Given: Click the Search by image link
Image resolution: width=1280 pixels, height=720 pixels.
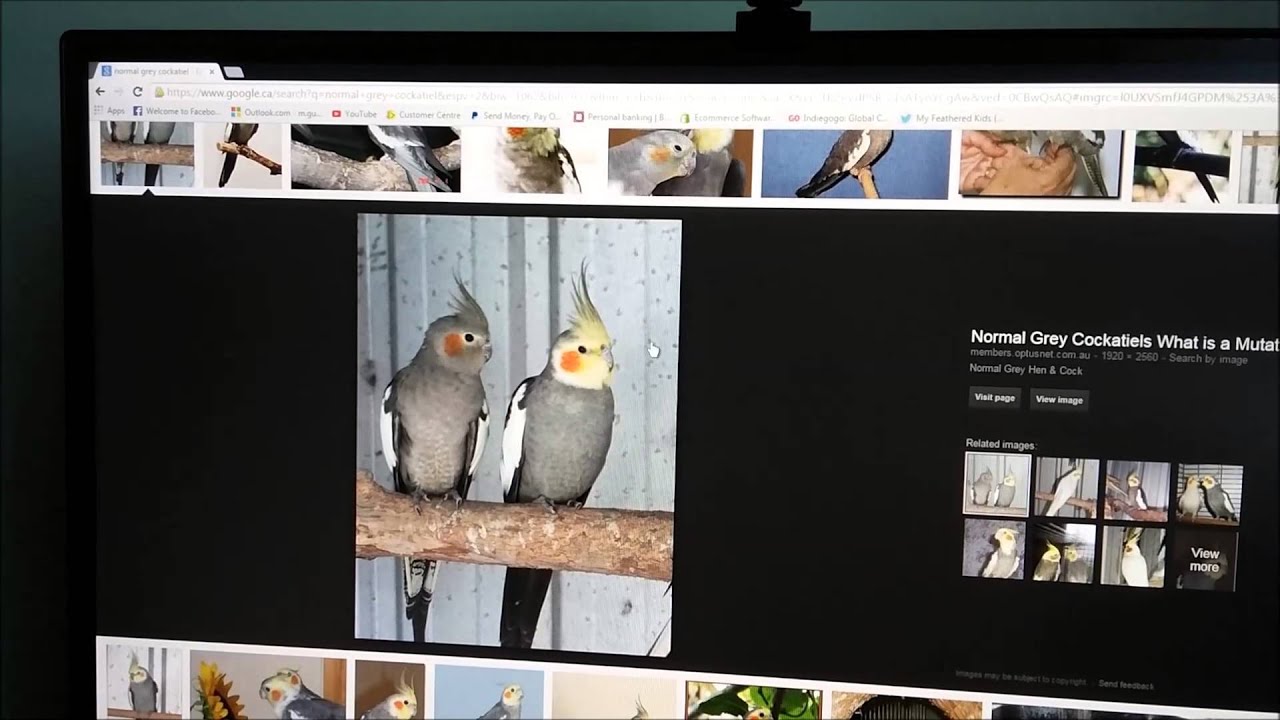Looking at the screenshot, I should pyautogui.click(x=1208, y=359).
